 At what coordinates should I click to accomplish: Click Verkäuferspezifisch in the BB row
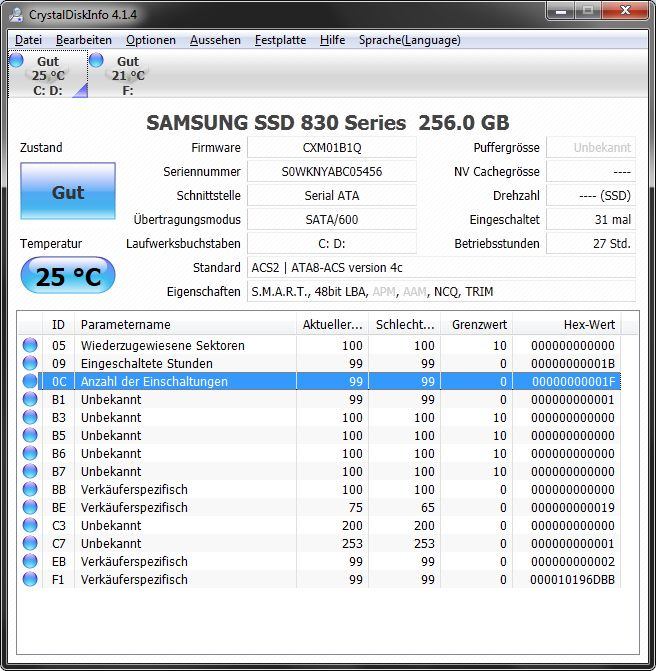(134, 490)
